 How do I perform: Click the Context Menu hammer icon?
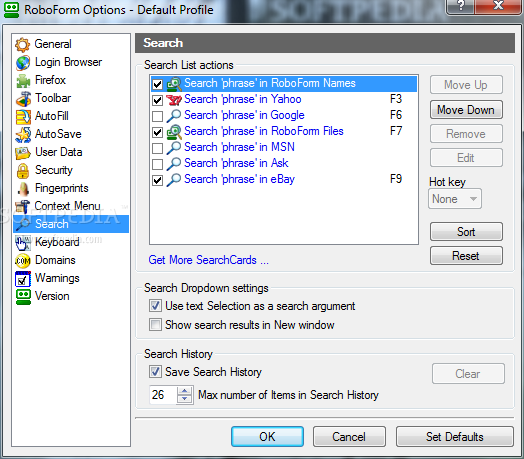(x=23, y=207)
